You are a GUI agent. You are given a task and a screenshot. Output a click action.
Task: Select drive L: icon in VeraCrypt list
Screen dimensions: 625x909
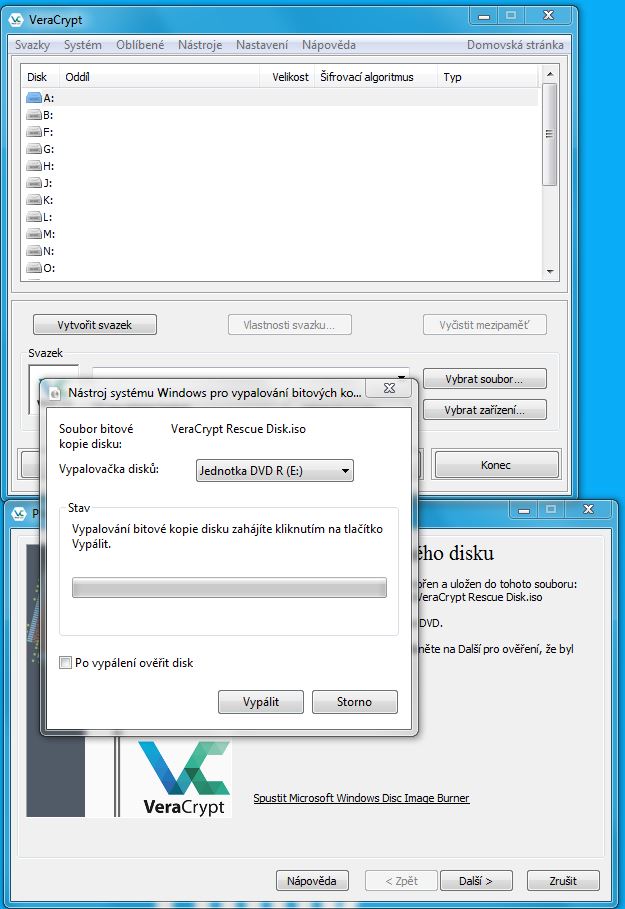click(34, 217)
